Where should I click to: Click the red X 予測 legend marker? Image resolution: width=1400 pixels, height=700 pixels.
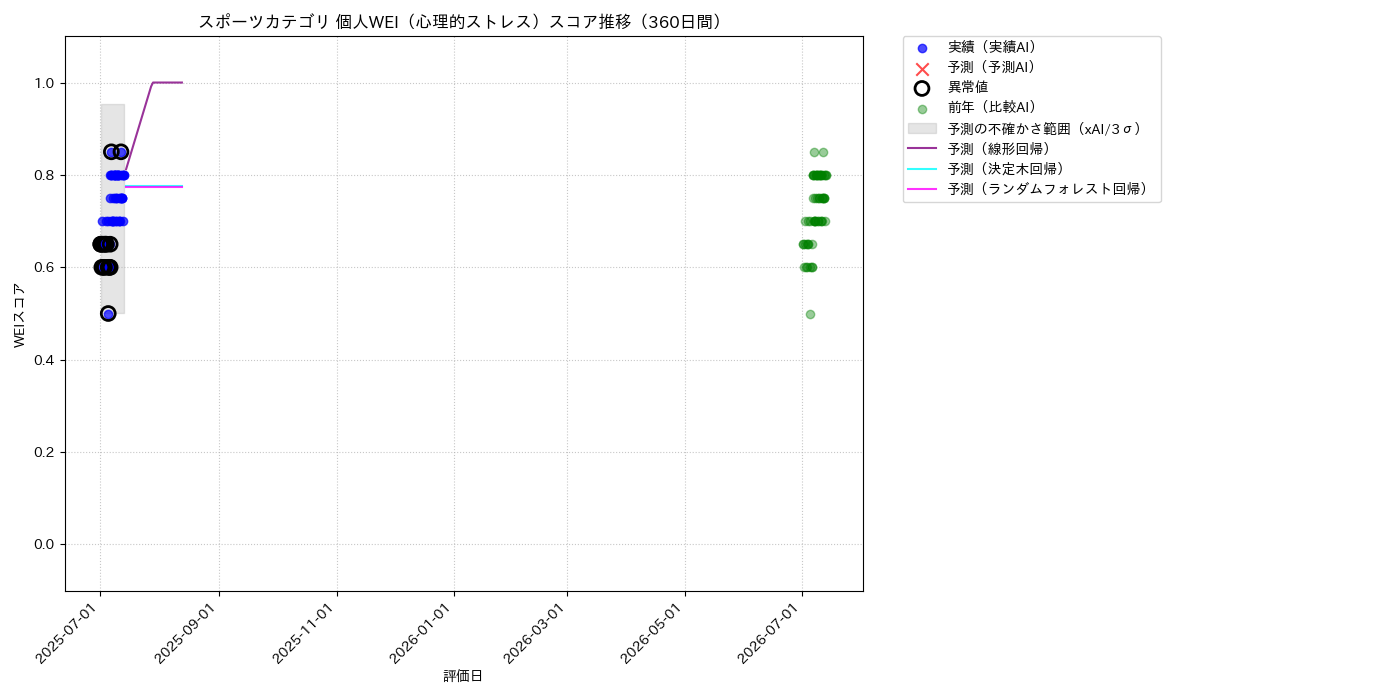[922, 68]
